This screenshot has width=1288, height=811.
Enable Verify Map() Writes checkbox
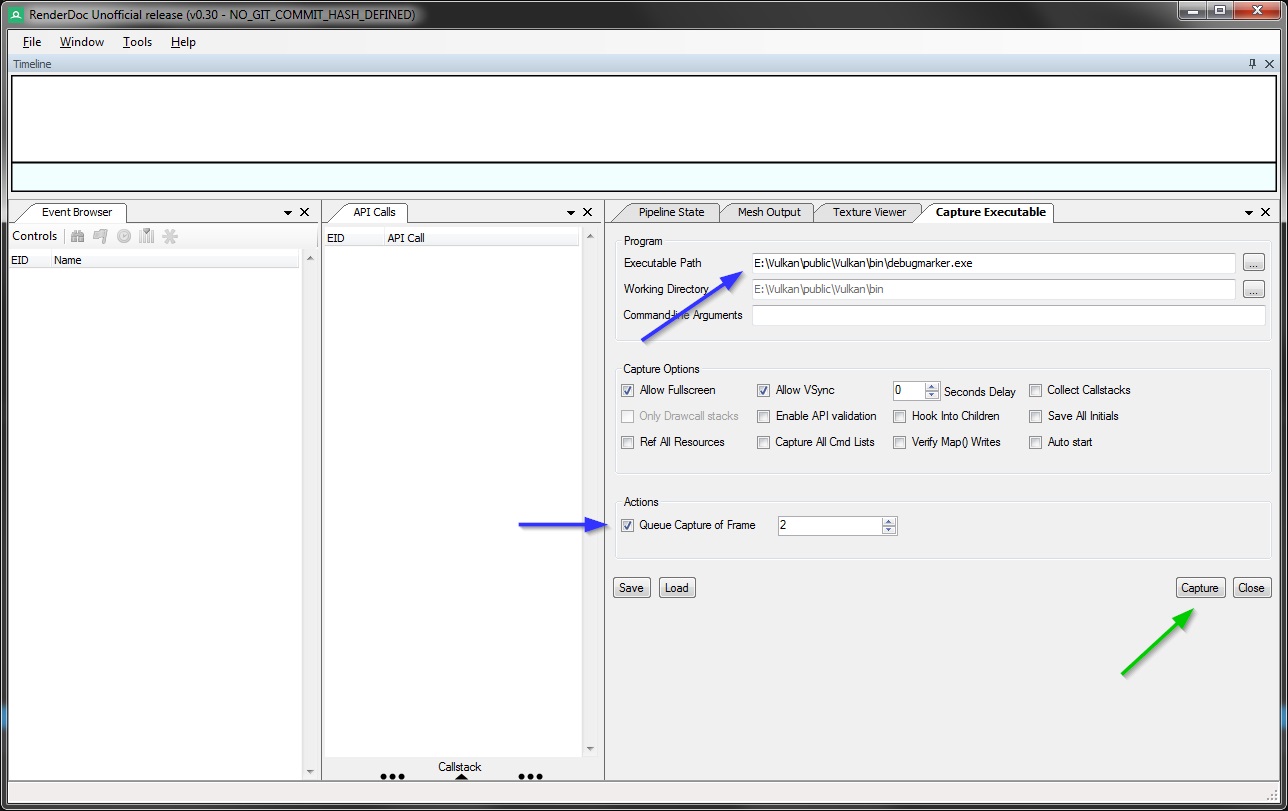(900, 442)
